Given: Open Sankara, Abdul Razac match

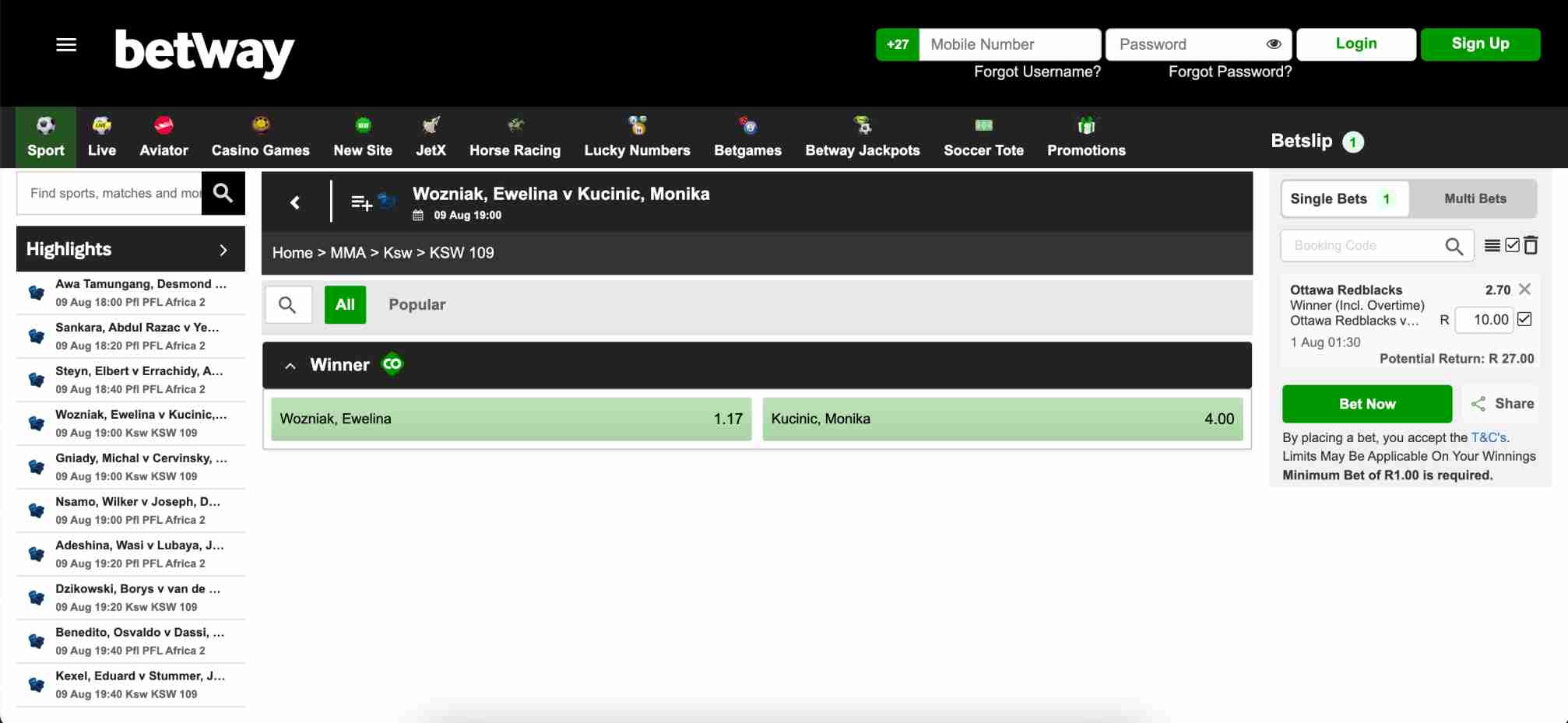Looking at the screenshot, I should tap(131, 336).
